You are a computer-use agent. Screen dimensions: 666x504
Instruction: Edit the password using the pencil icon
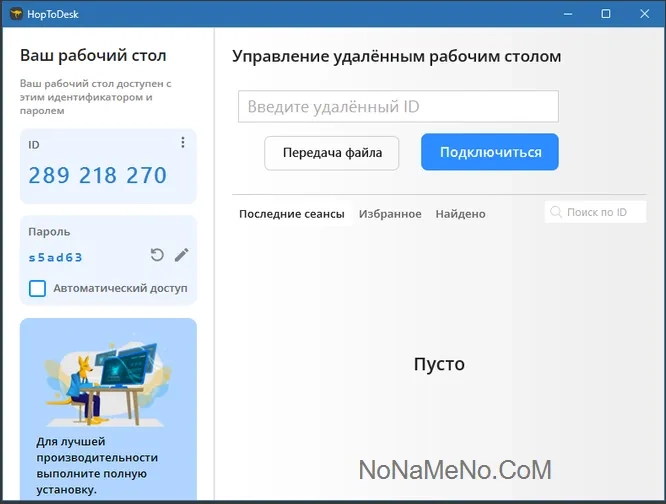tap(181, 255)
